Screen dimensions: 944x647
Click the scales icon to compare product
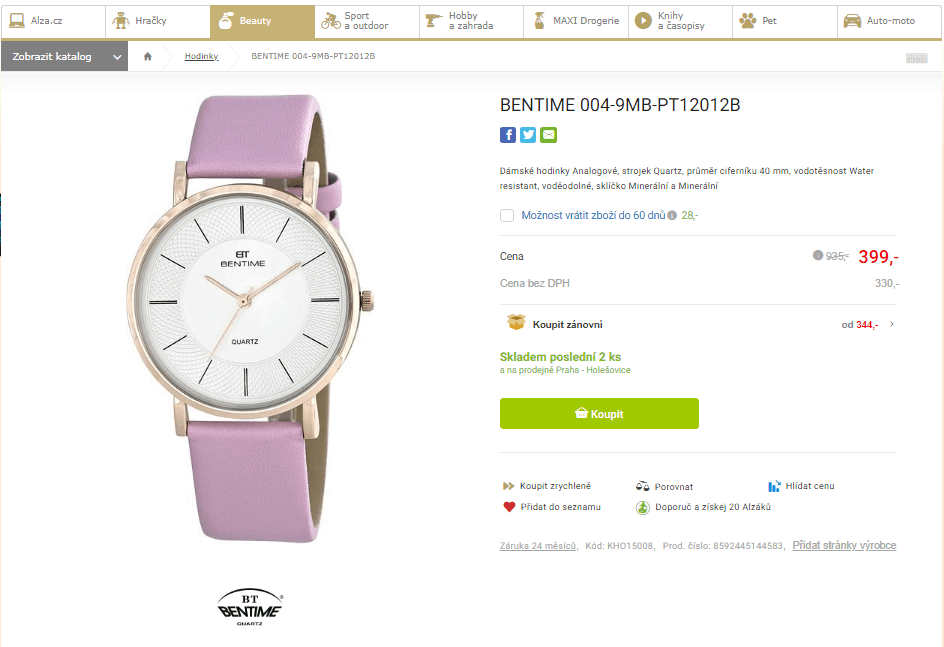(643, 486)
